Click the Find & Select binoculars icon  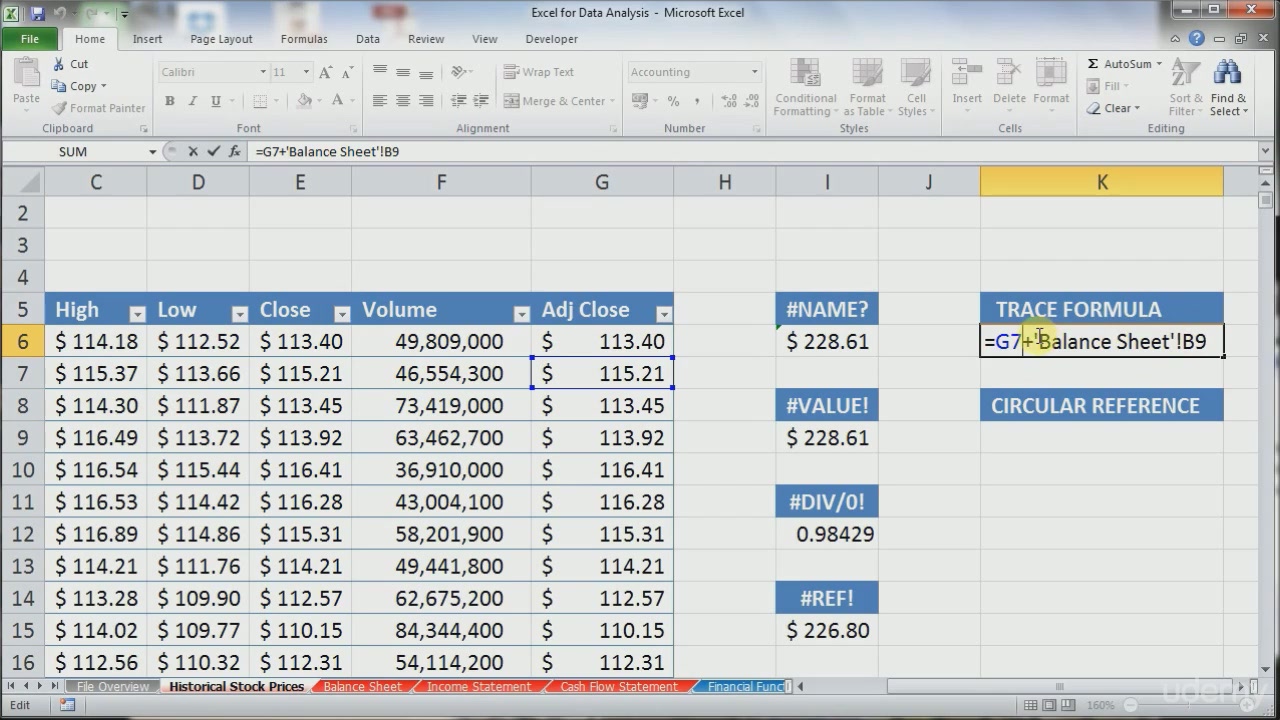point(1227,74)
